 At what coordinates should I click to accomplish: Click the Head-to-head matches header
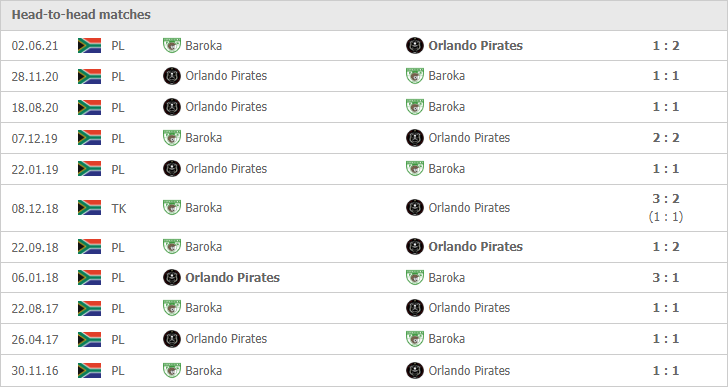[81, 14]
